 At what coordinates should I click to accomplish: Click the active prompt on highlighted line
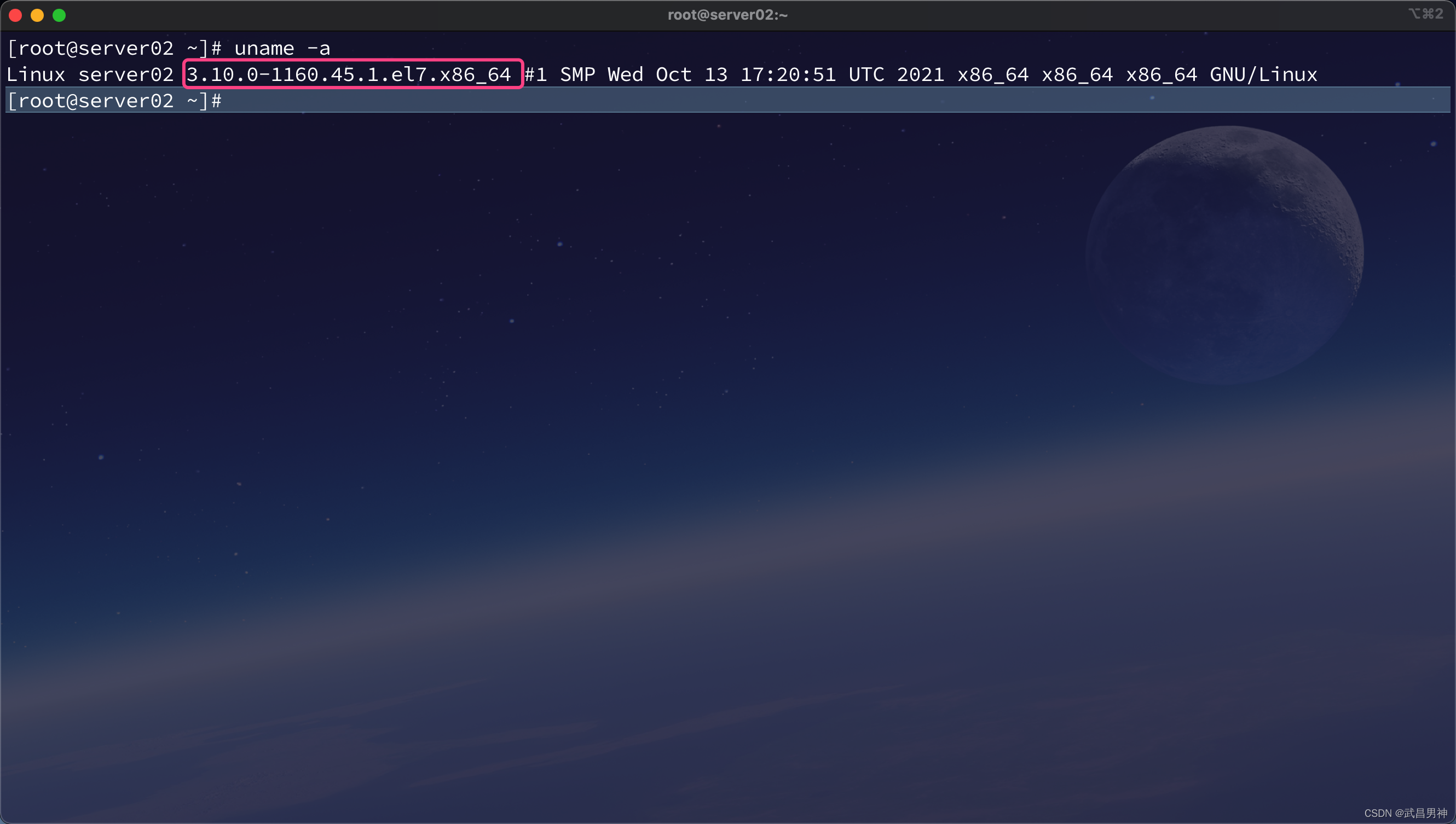[114, 101]
